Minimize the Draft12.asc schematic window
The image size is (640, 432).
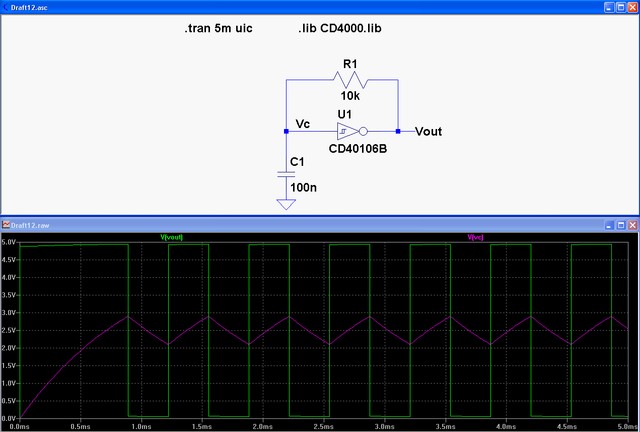(x=609, y=7)
